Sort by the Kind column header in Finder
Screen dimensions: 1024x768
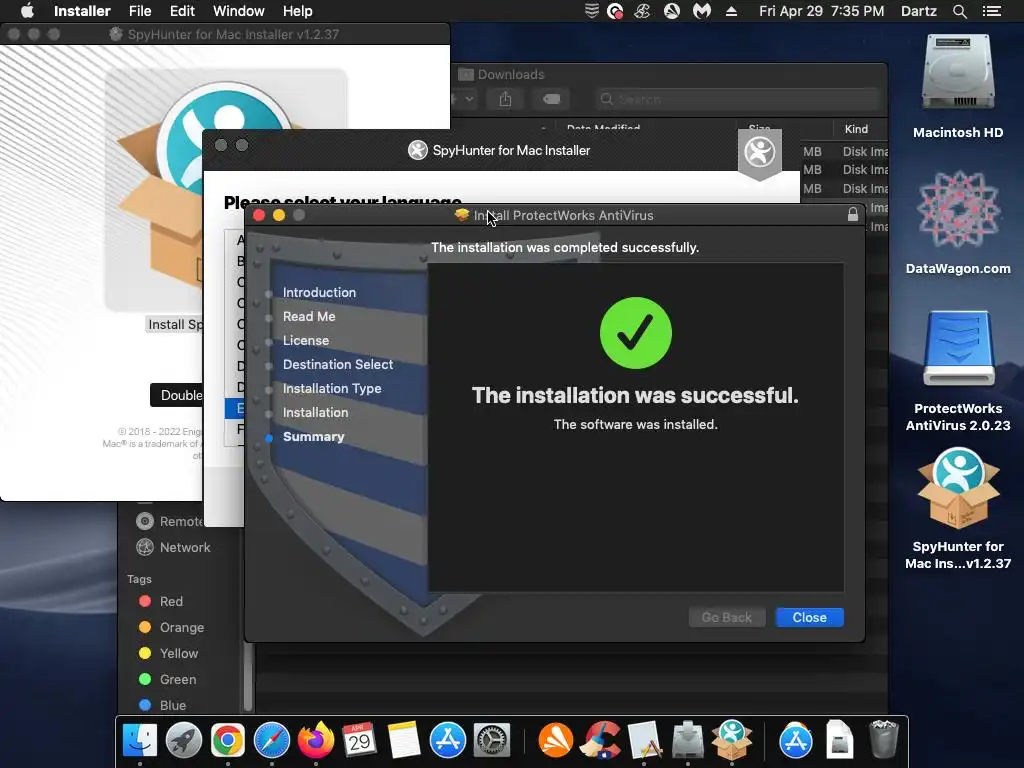[x=856, y=129]
